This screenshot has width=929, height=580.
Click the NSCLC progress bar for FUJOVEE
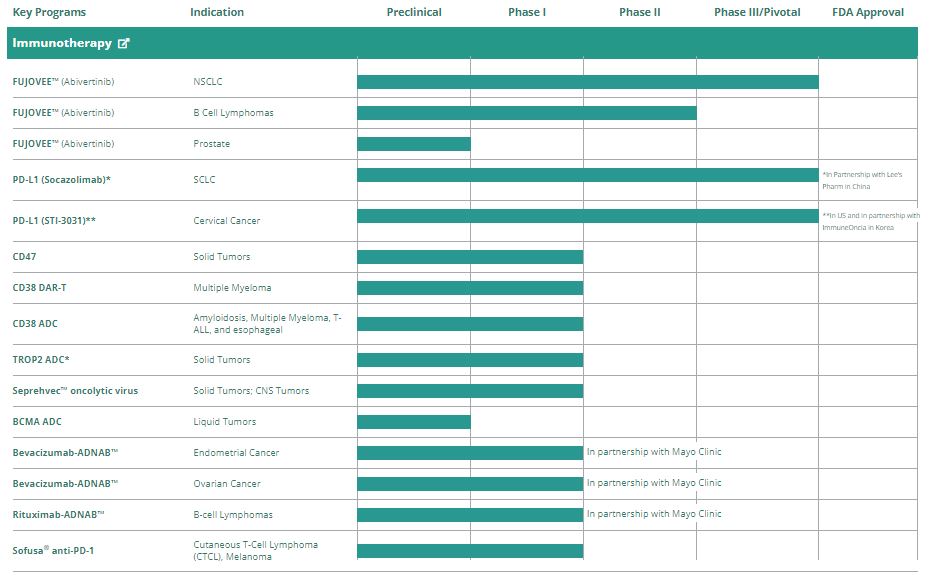coord(587,82)
